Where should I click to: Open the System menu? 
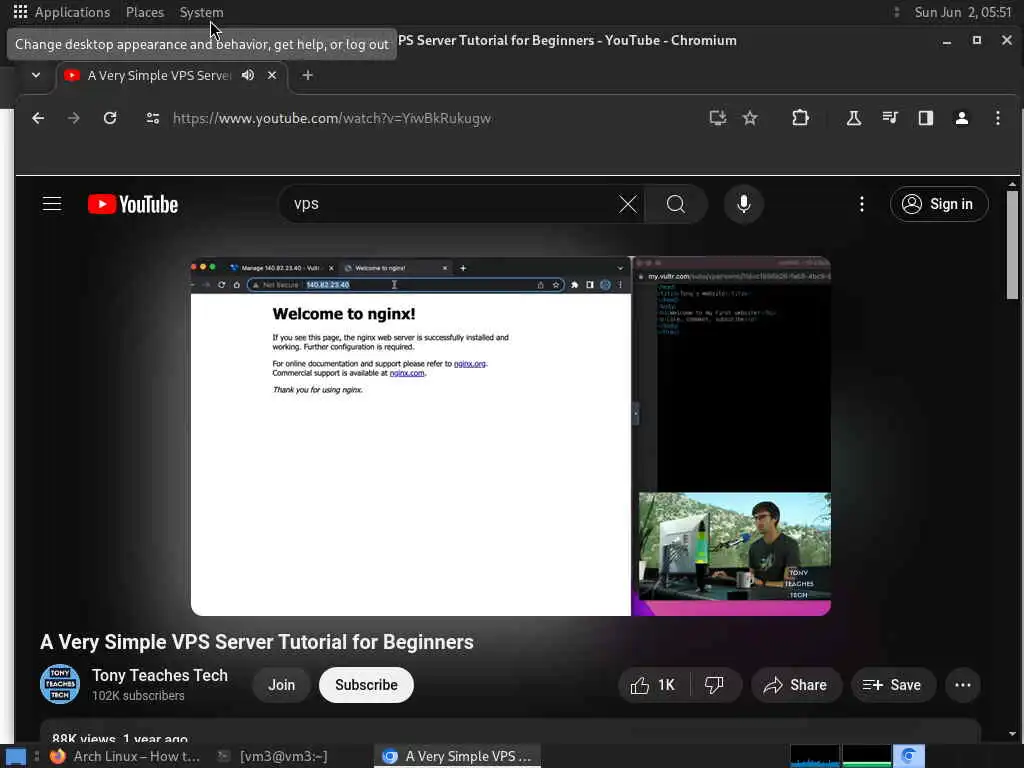(x=201, y=12)
